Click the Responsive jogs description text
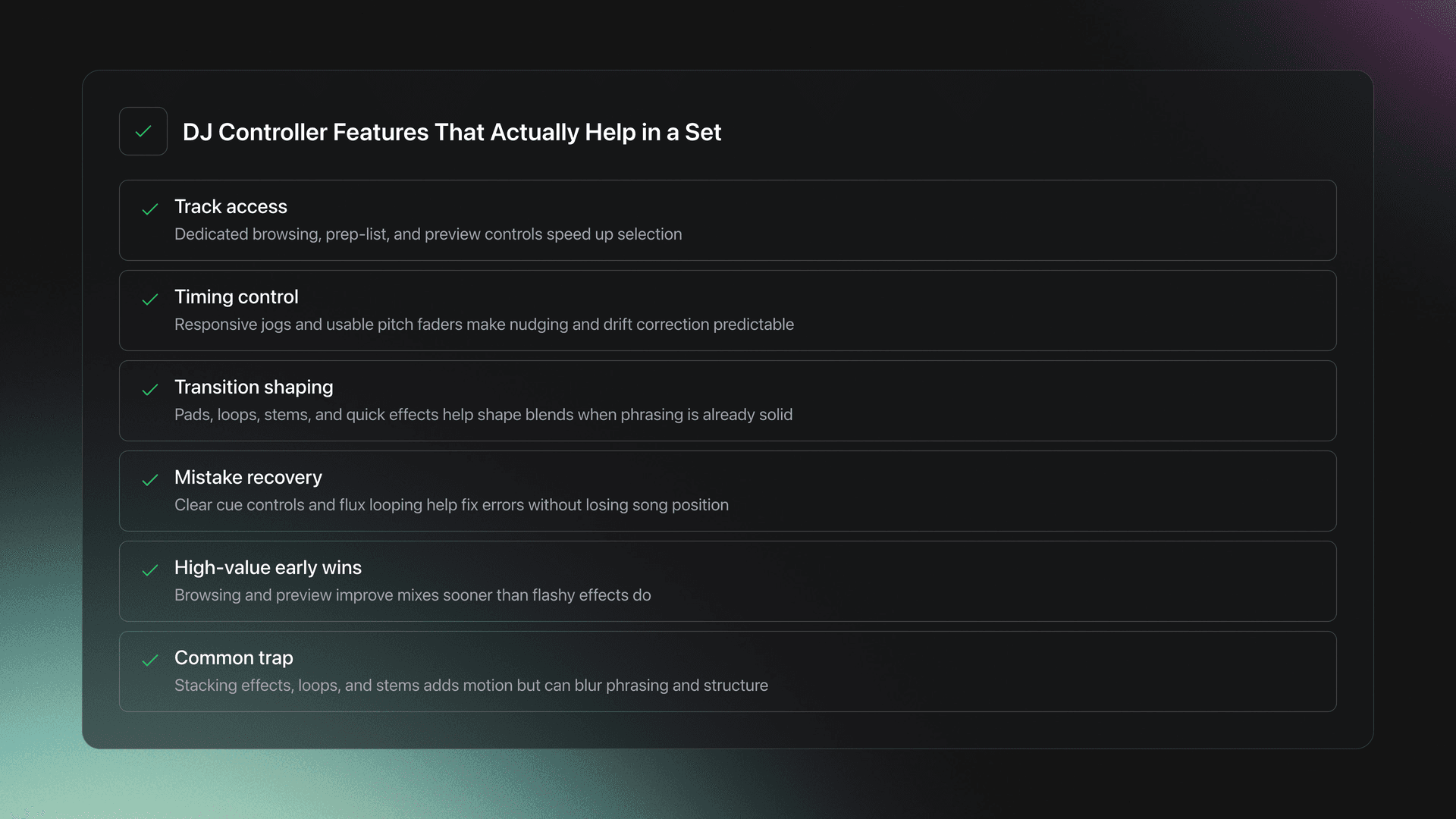Image resolution: width=1456 pixels, height=819 pixels. click(484, 325)
